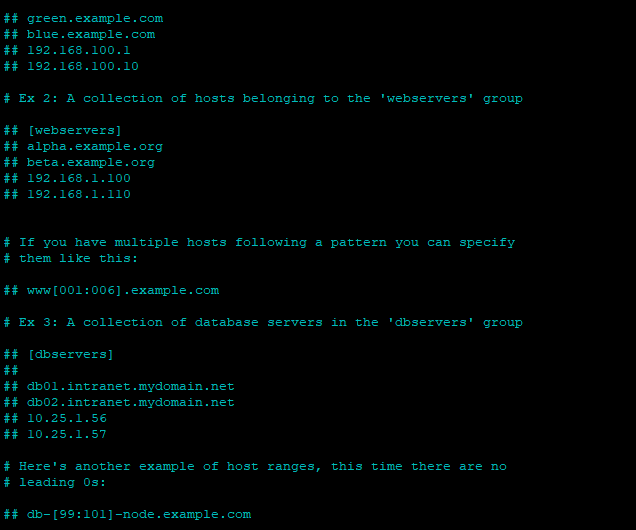Click the green.example.com host line

click(84, 19)
